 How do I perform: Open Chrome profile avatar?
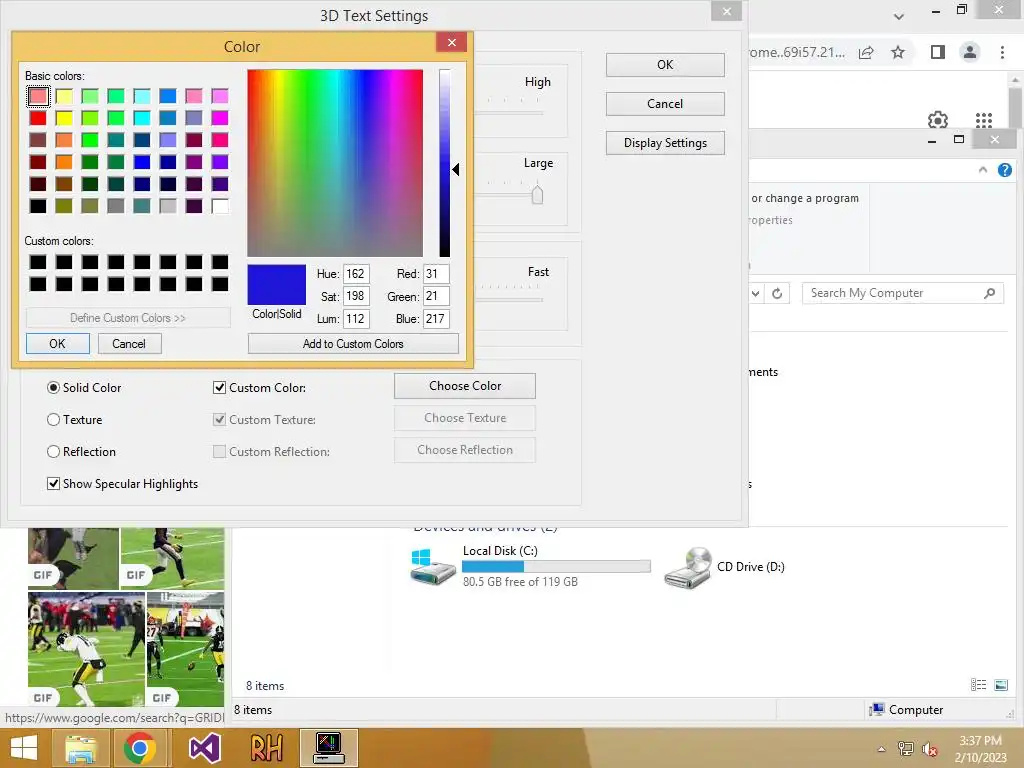tap(970, 52)
